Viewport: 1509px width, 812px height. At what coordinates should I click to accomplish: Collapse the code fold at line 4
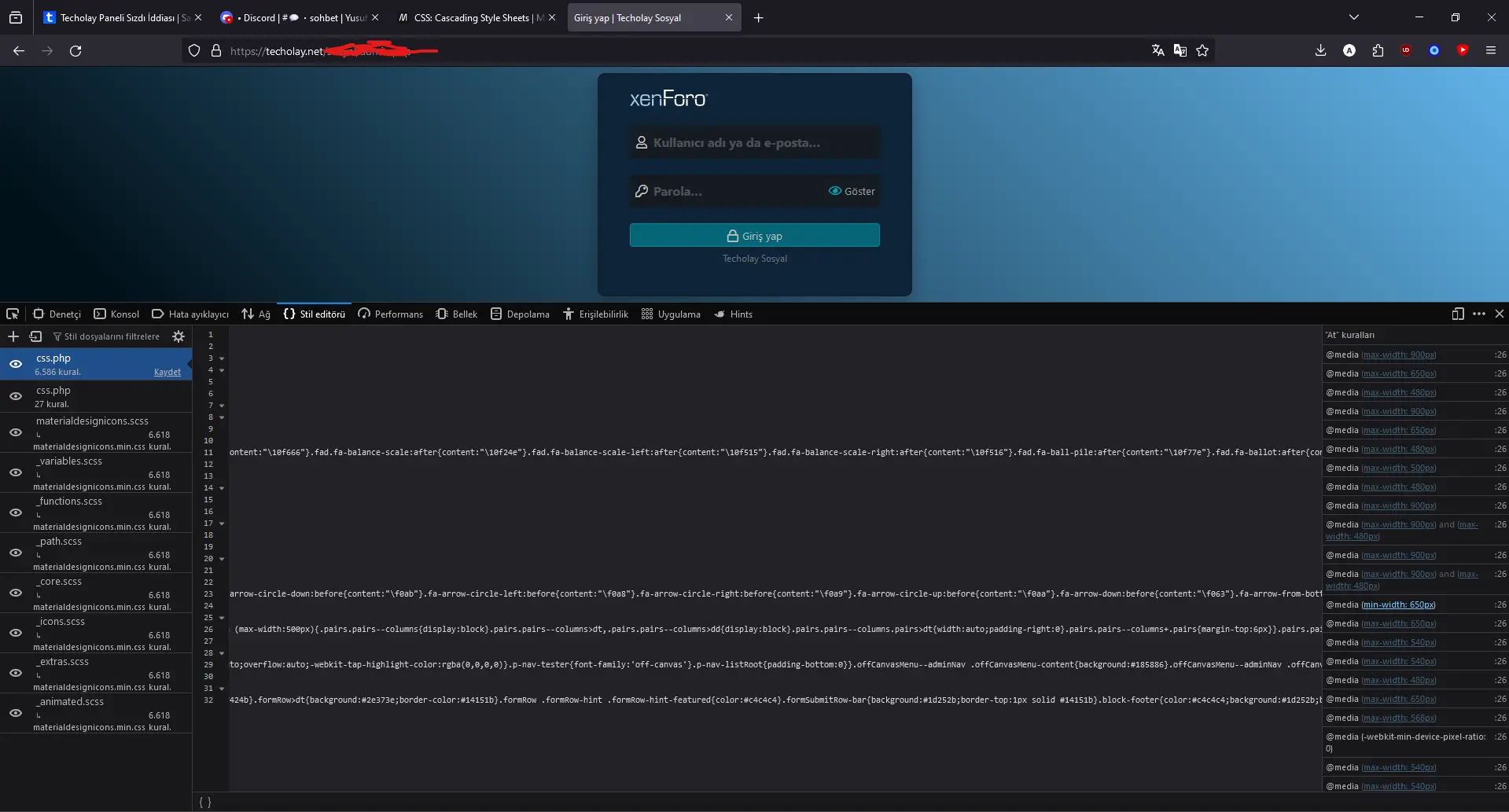[x=222, y=370]
